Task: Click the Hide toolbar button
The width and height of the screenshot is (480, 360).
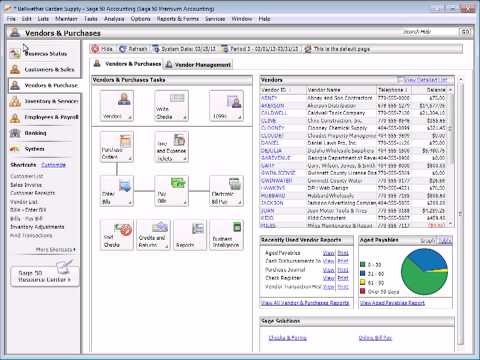Action: [x=103, y=49]
